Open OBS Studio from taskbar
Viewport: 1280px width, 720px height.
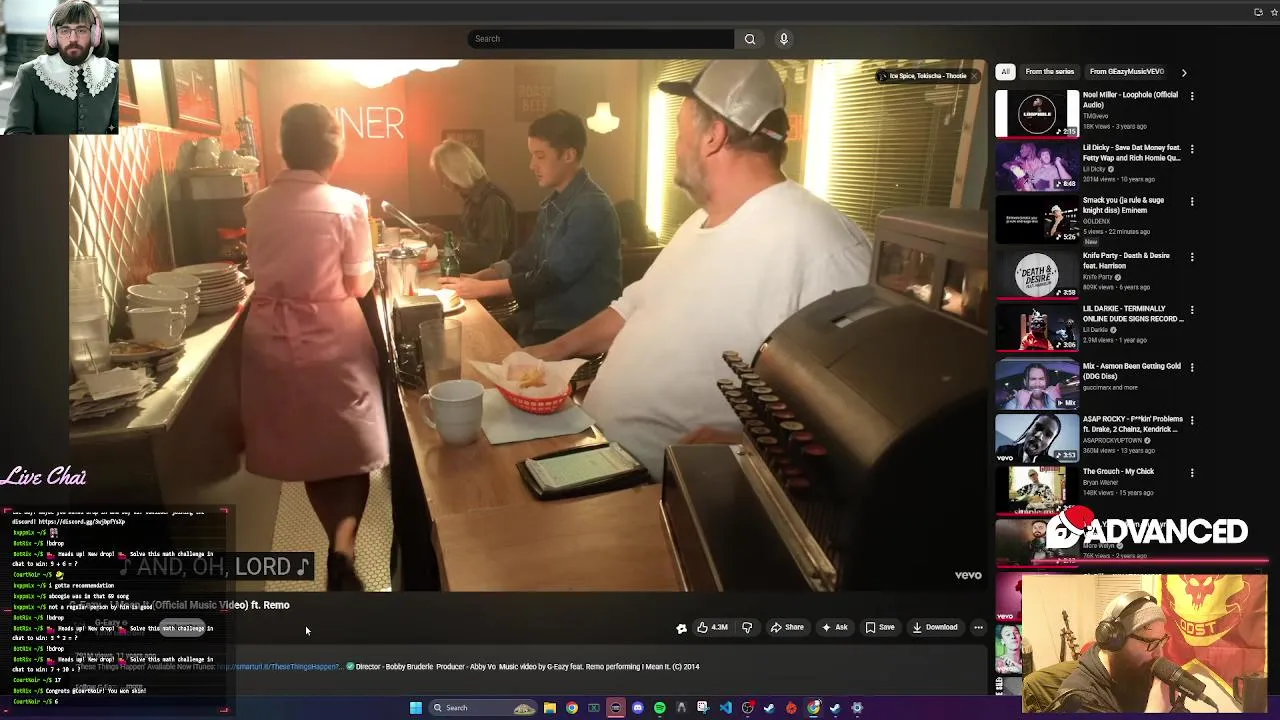(747, 708)
